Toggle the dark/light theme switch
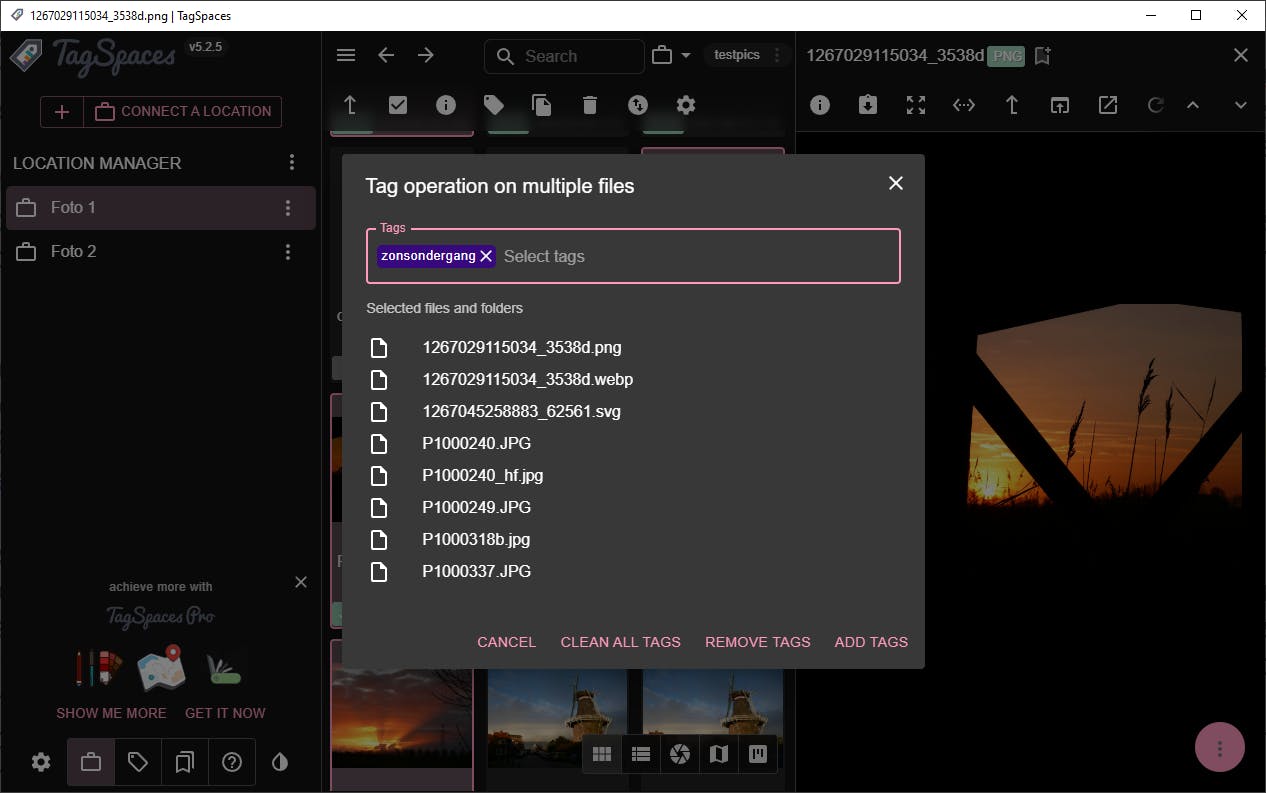 tap(280, 762)
